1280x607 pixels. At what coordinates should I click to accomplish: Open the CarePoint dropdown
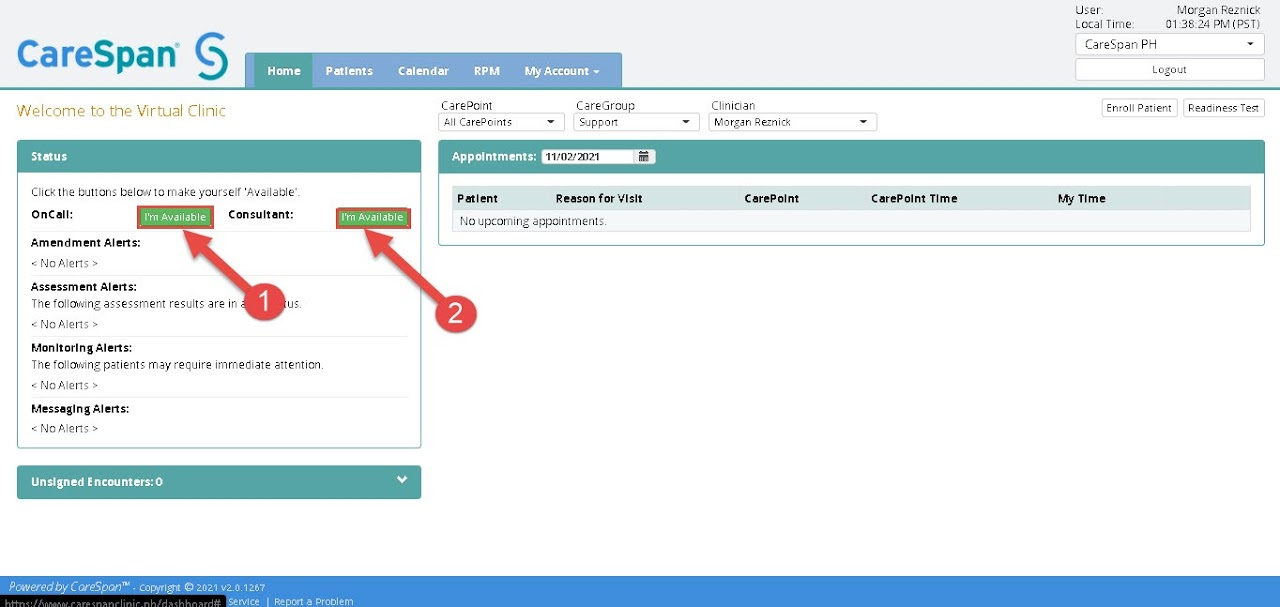502,122
